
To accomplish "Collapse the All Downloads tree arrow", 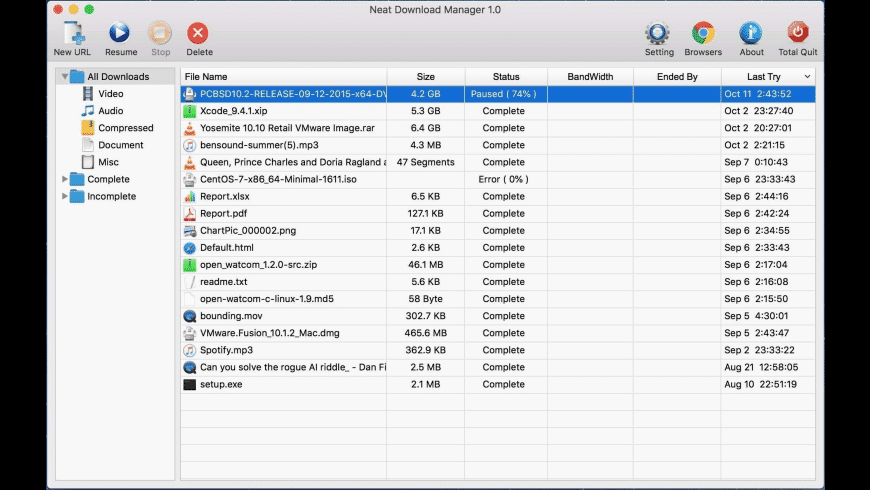I will point(66,77).
